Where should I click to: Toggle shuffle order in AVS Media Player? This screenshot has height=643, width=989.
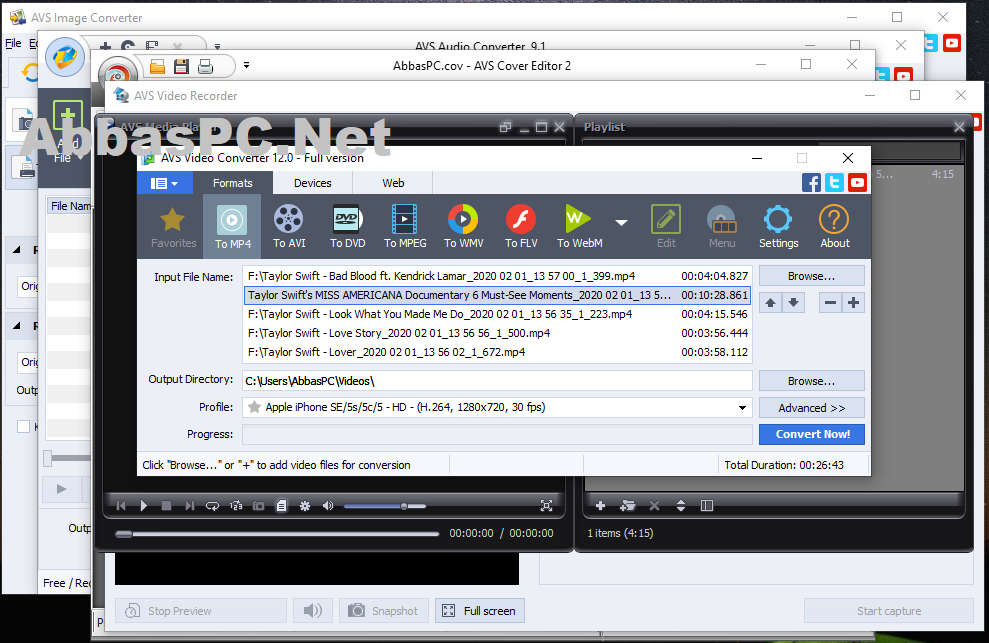coord(236,505)
